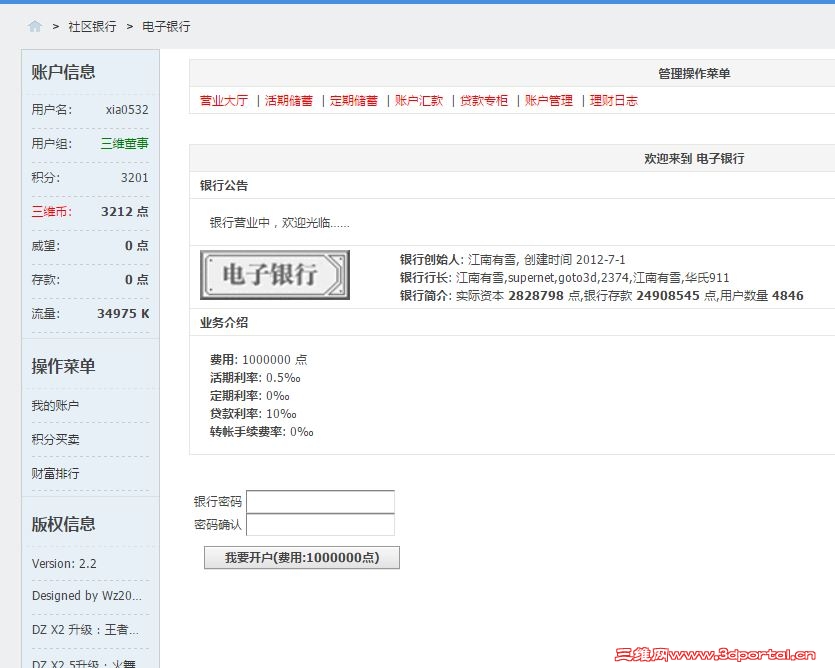Click the 费用: 1000000 点 line

[259, 360]
